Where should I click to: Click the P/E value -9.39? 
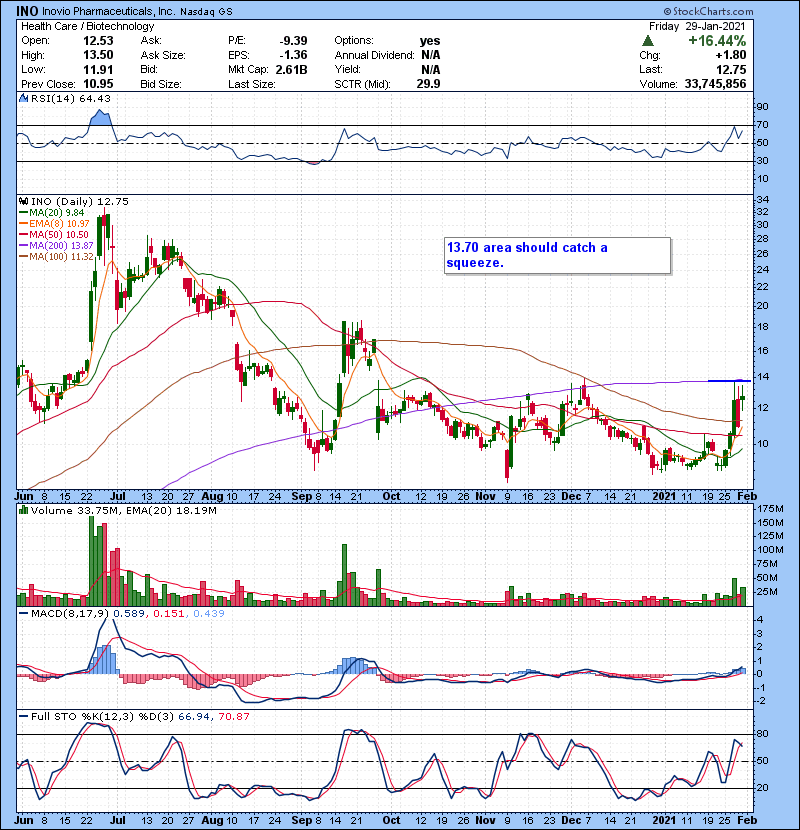[x=293, y=41]
